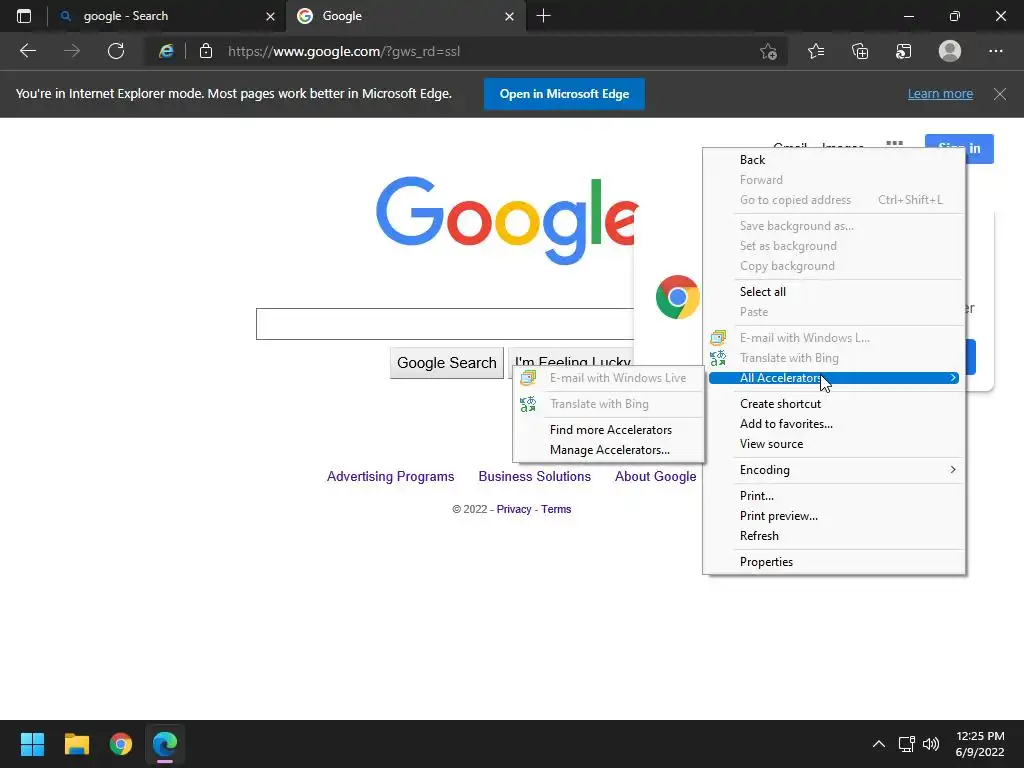
Task: Follow the Learn more link
Action: pos(940,94)
